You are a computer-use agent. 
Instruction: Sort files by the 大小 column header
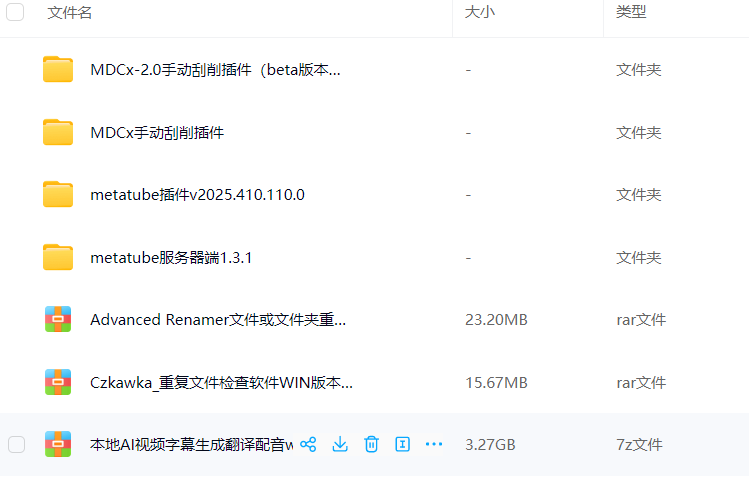tap(478, 13)
